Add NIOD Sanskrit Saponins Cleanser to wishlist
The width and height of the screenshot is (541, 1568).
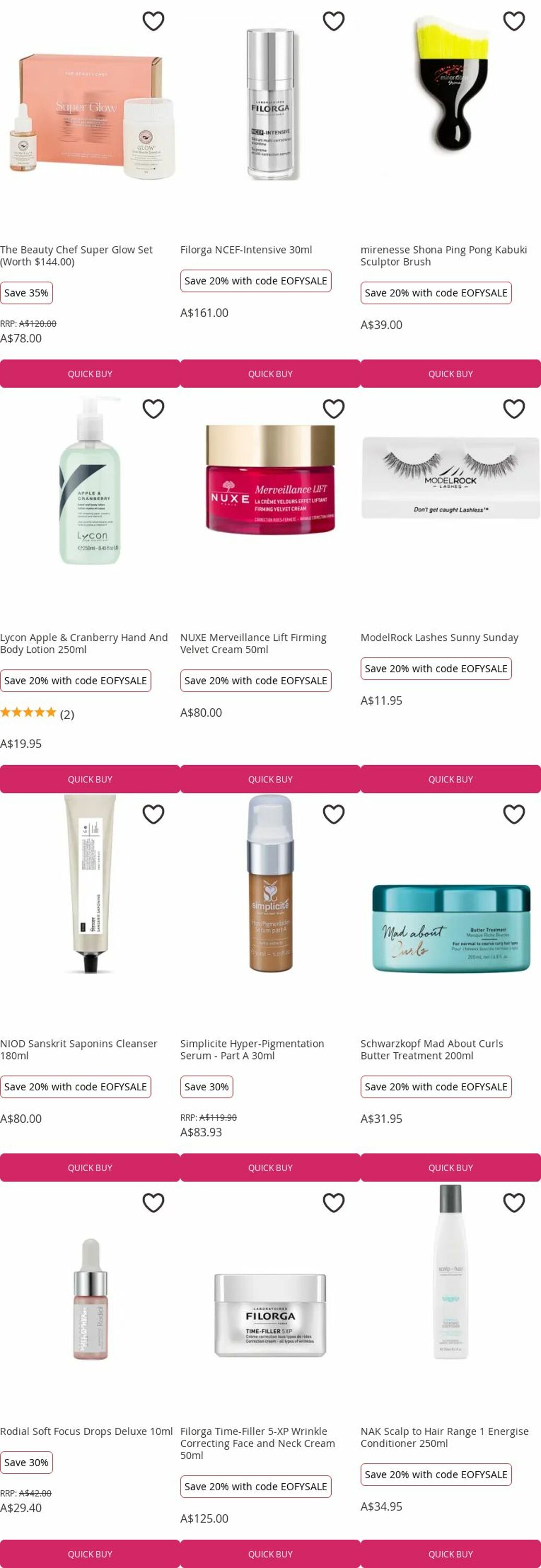(x=153, y=814)
